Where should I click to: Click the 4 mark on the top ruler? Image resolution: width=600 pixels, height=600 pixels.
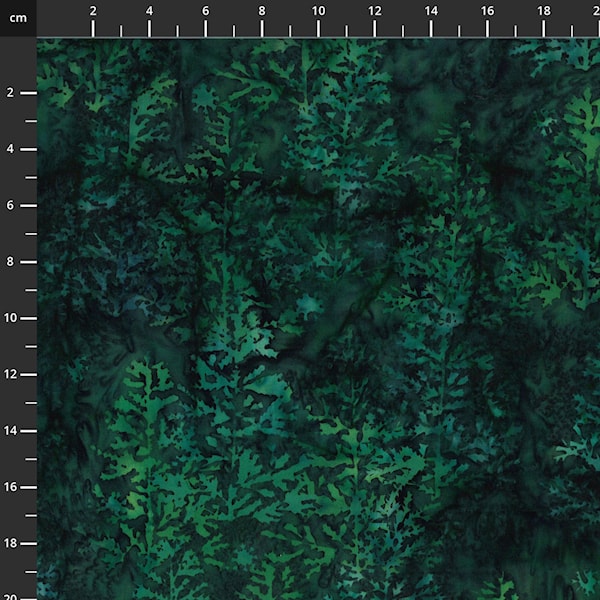tap(149, 11)
